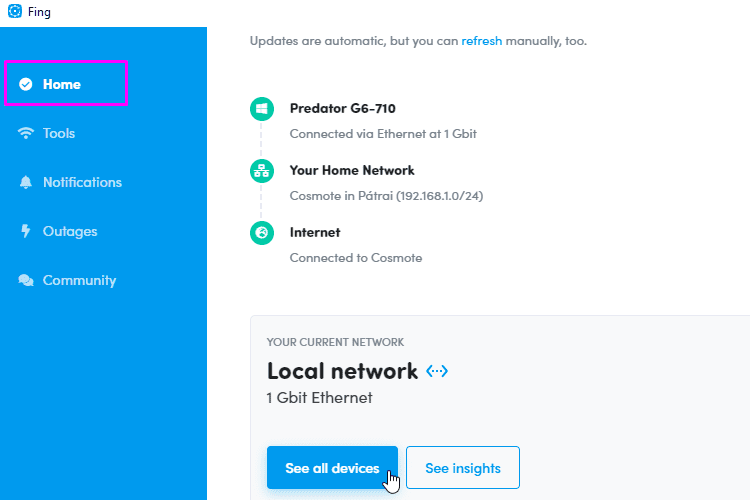The image size is (750, 500).
Task: Click the Outages lightning bolt icon
Action: (x=26, y=231)
